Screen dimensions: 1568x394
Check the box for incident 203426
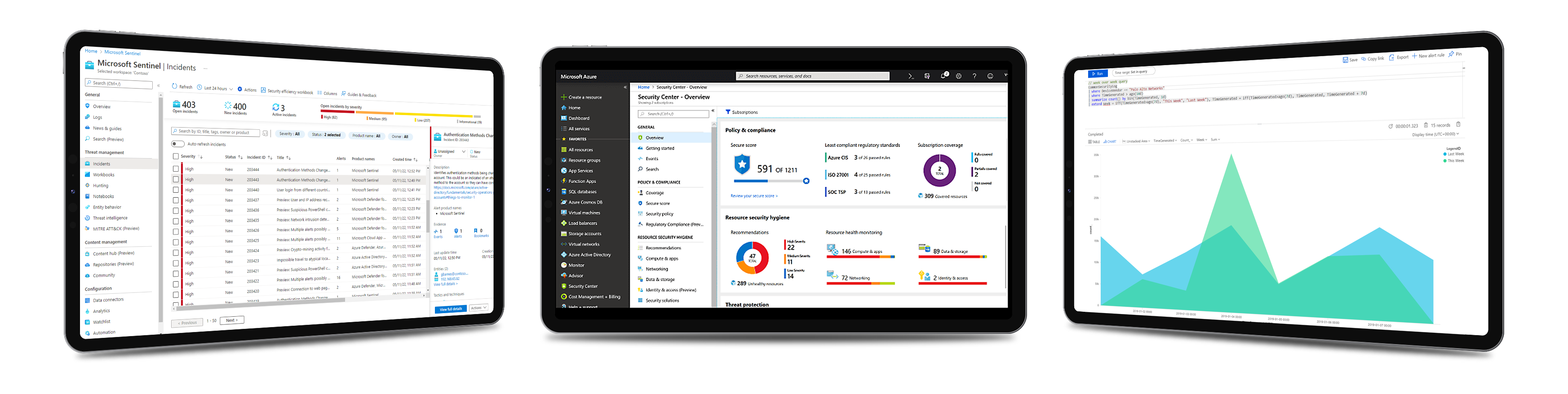[175, 231]
